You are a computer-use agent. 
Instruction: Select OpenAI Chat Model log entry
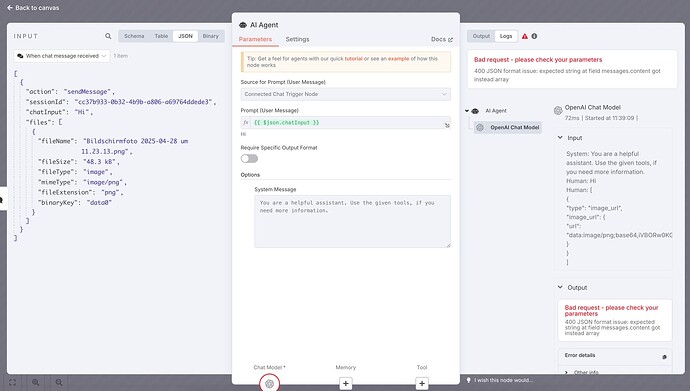point(508,128)
